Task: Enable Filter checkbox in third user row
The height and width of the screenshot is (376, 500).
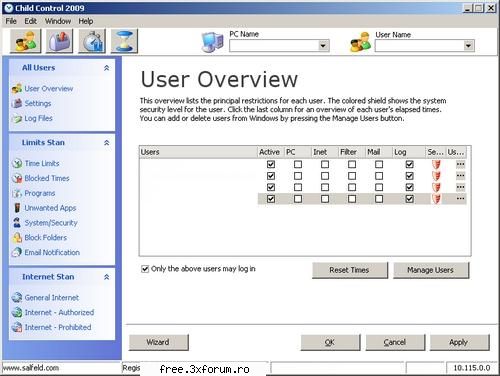Action: tap(352, 187)
